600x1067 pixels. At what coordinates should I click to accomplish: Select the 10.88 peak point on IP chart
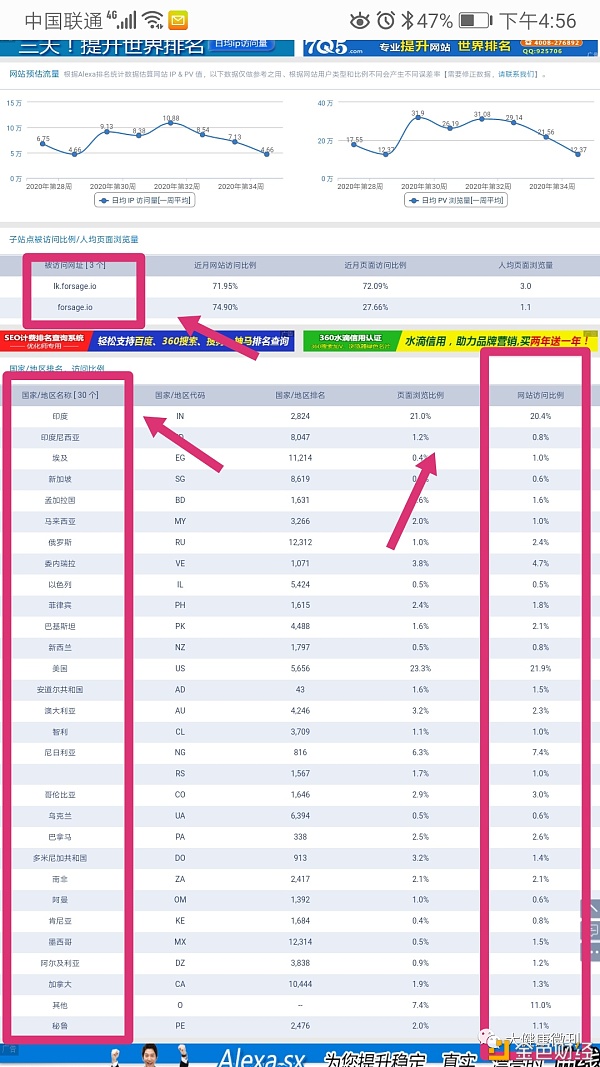[171, 122]
